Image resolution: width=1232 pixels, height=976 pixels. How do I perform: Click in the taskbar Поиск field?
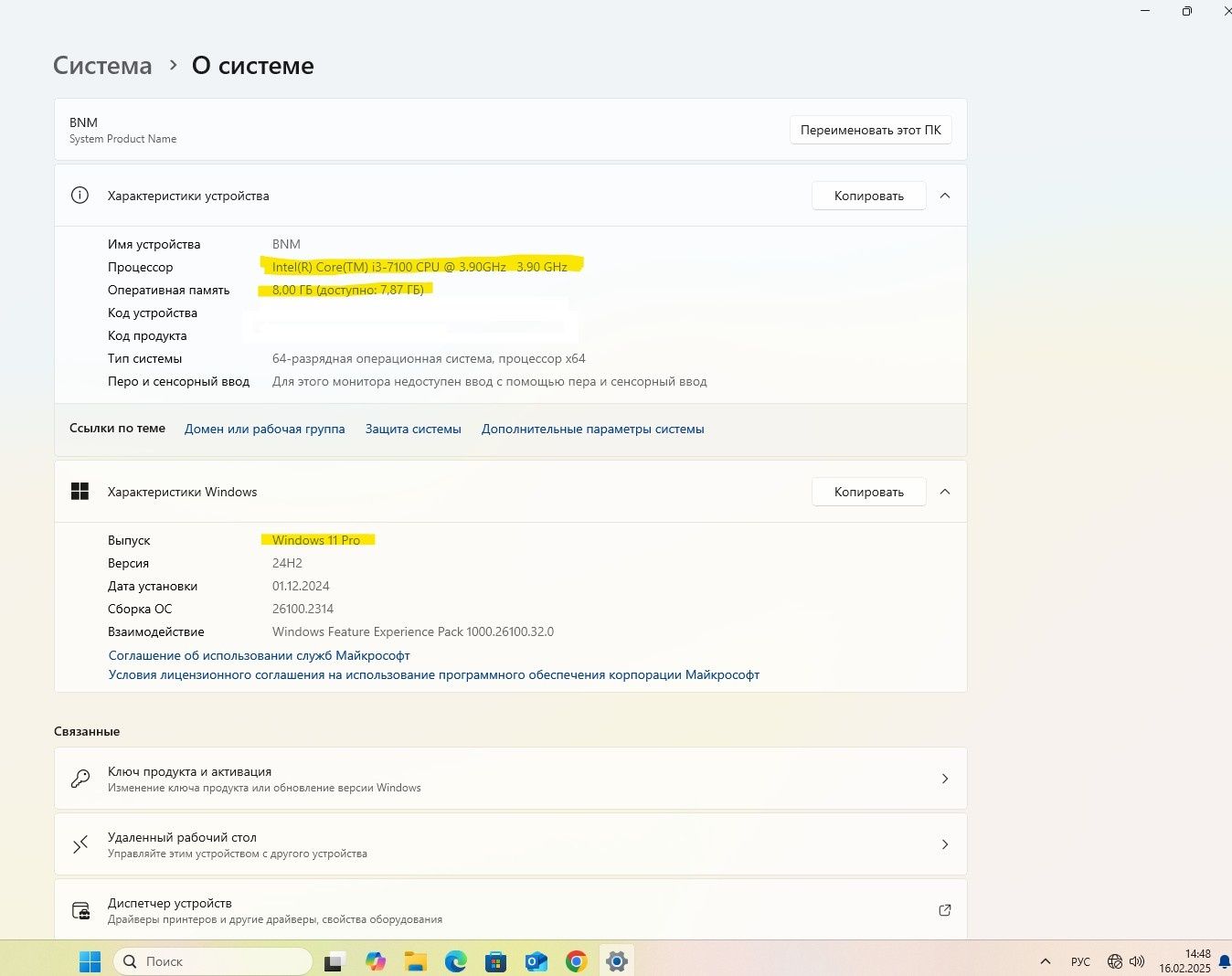213,961
